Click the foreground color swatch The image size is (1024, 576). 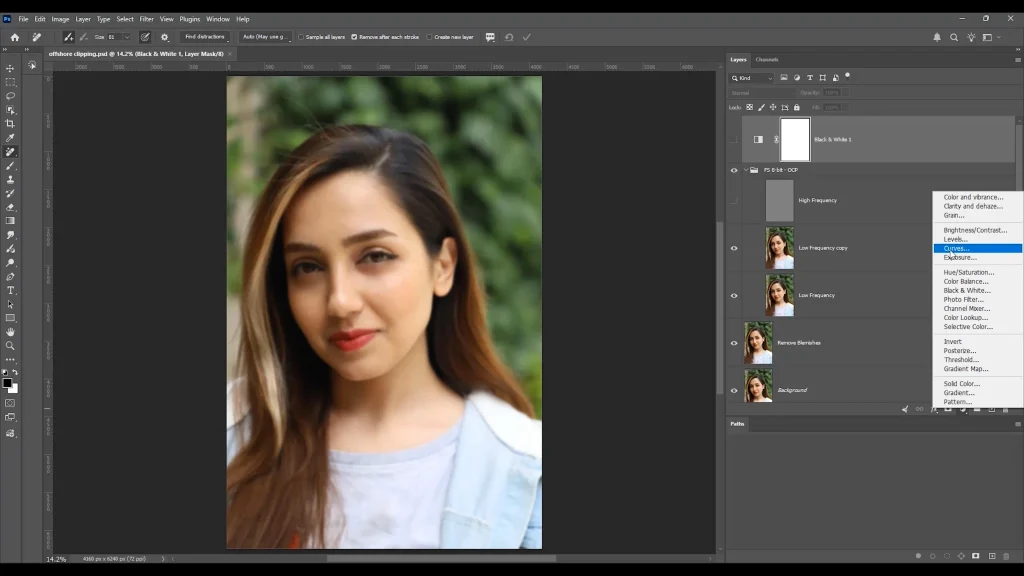pyautogui.click(x=7, y=383)
